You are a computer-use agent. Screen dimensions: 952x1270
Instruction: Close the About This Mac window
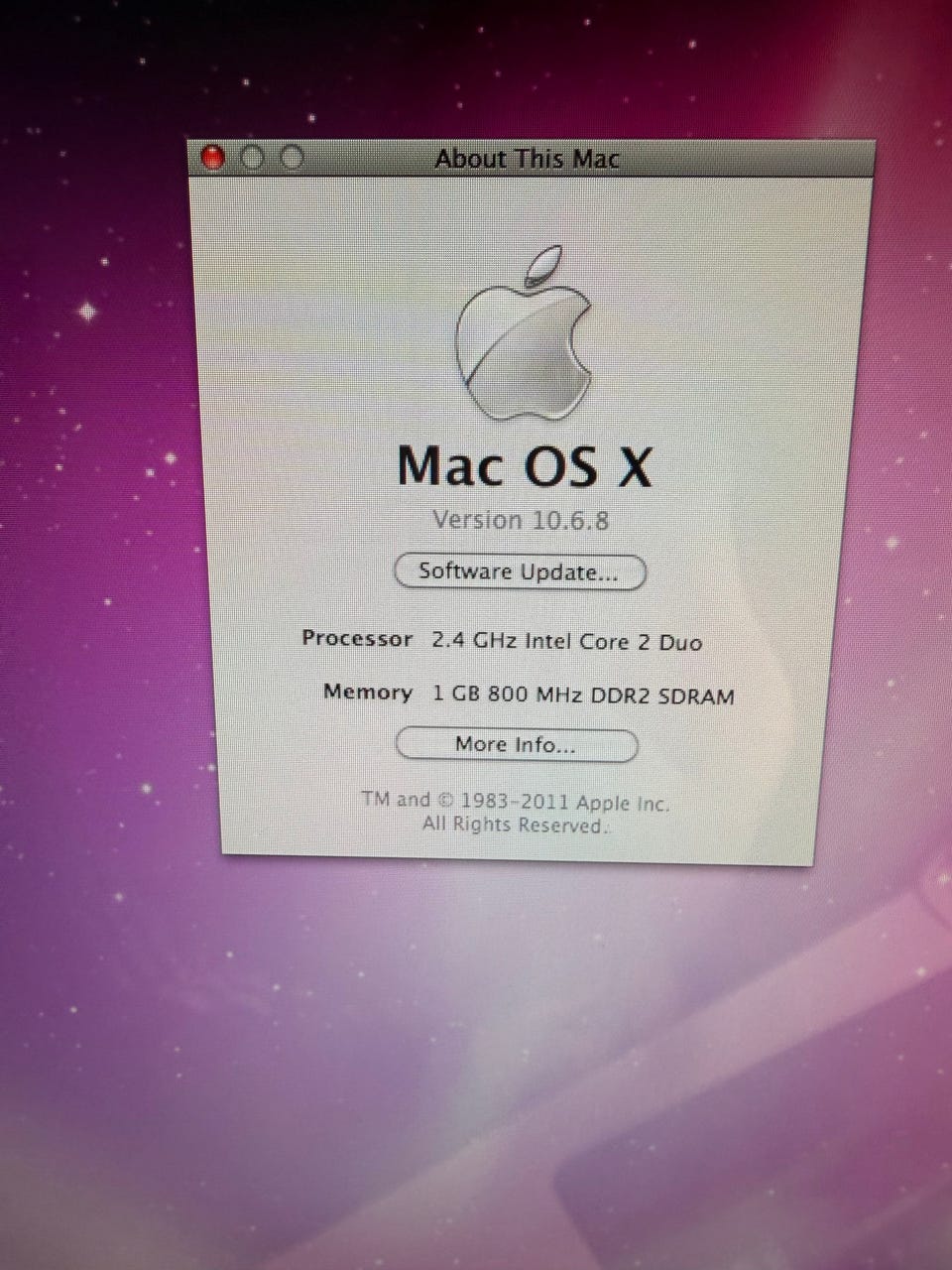click(x=212, y=157)
